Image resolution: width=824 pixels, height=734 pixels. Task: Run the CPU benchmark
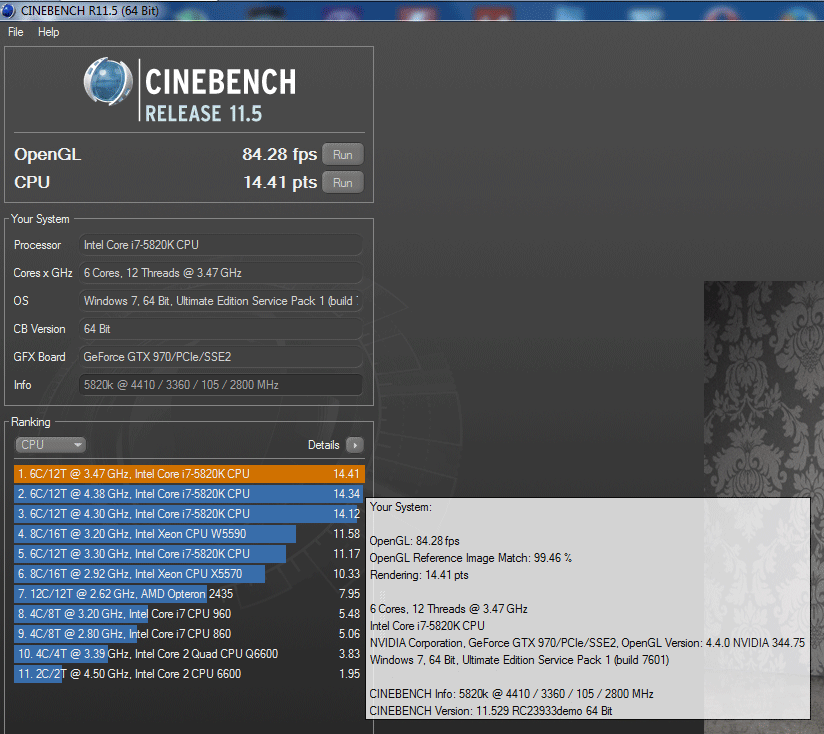343,183
